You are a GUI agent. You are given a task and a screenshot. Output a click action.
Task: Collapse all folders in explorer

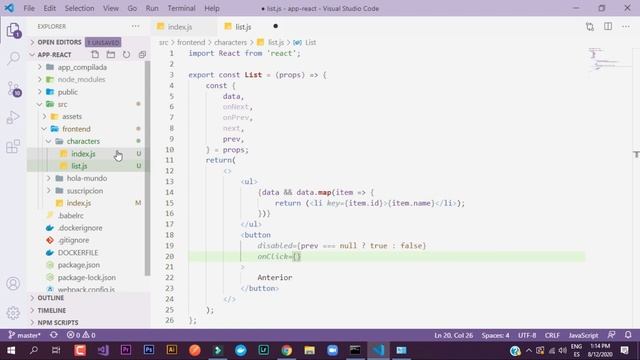pyautogui.click(x=142, y=54)
